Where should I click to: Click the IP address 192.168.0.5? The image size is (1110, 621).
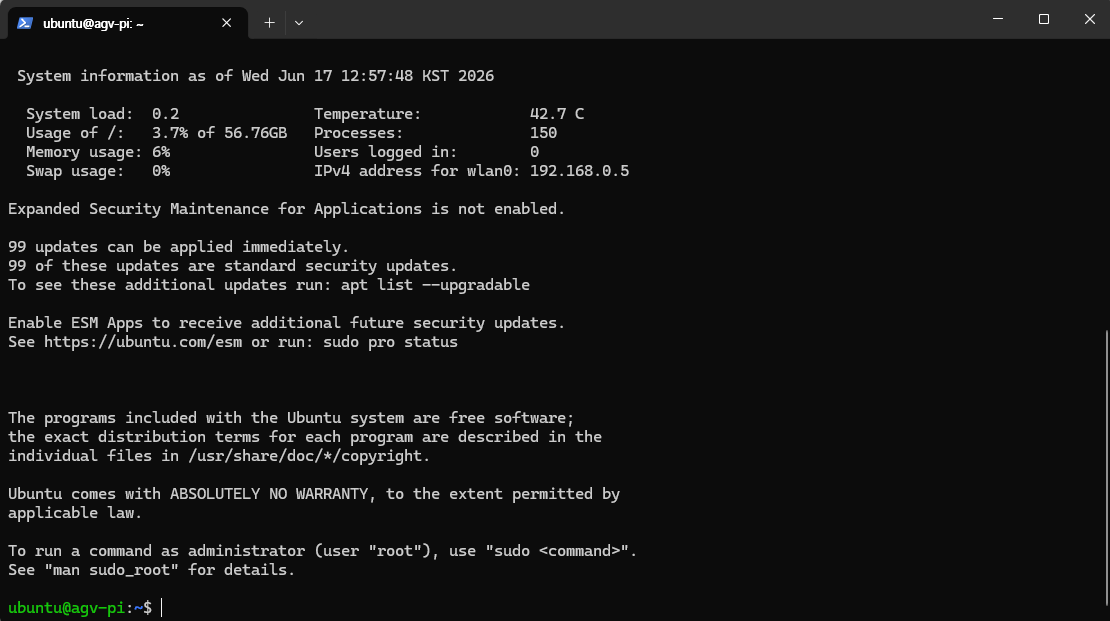click(x=579, y=171)
